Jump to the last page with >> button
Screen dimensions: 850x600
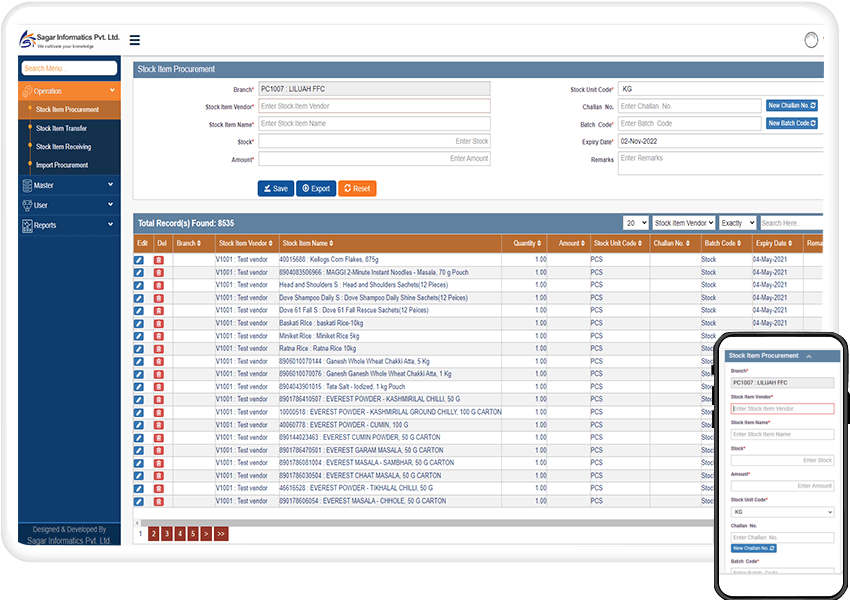[x=221, y=534]
